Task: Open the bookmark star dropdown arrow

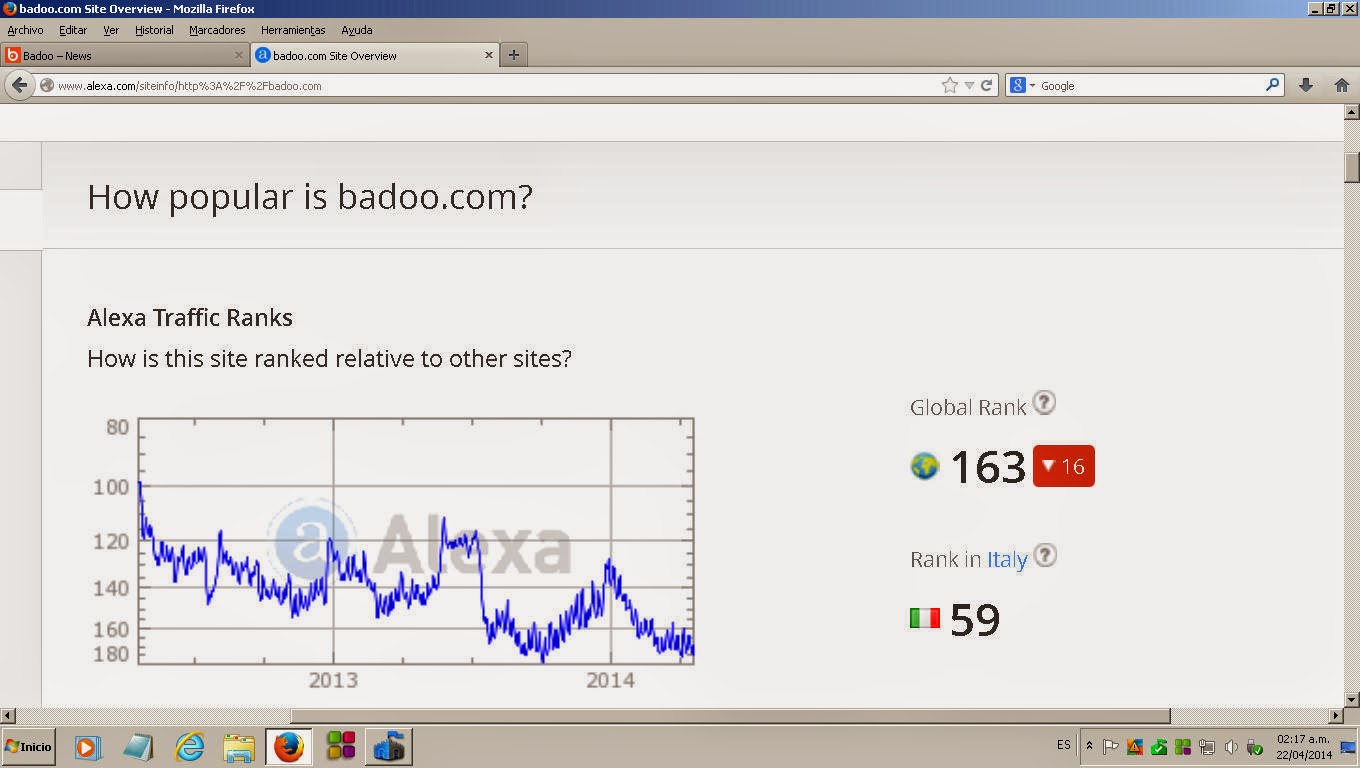Action: click(x=969, y=86)
